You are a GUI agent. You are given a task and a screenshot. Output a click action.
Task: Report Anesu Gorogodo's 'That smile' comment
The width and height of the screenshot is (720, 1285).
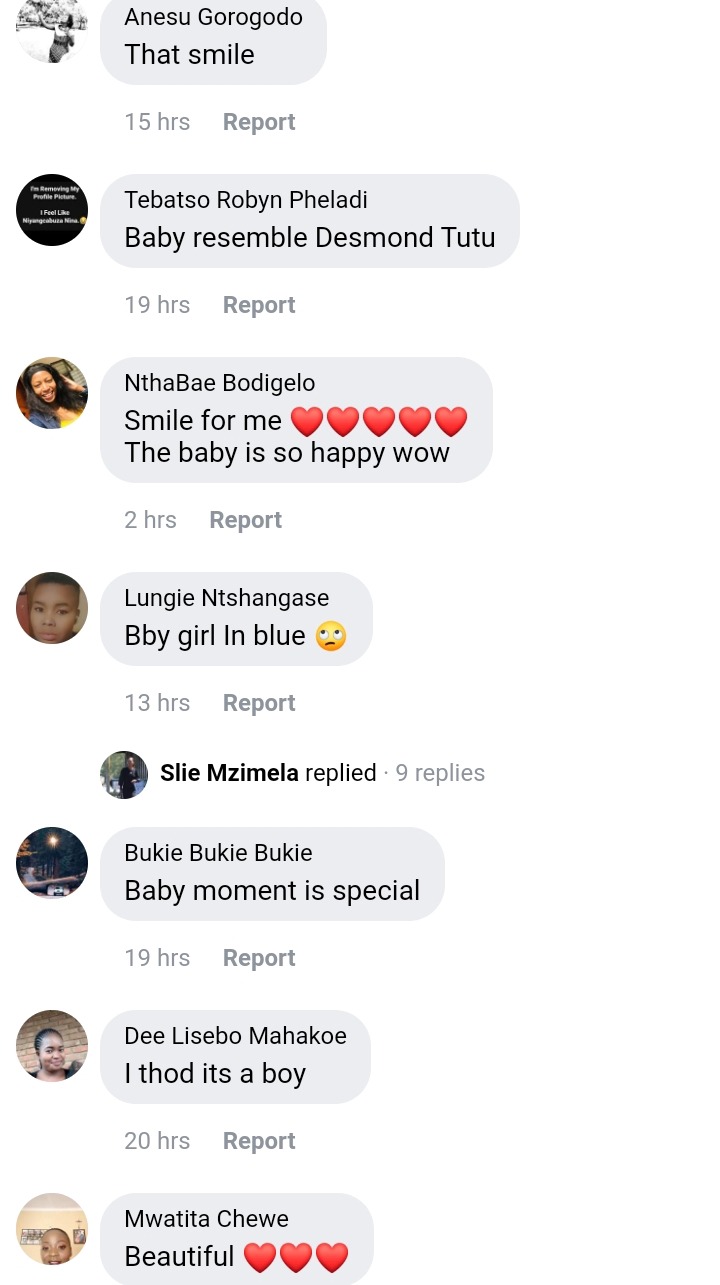(x=259, y=122)
